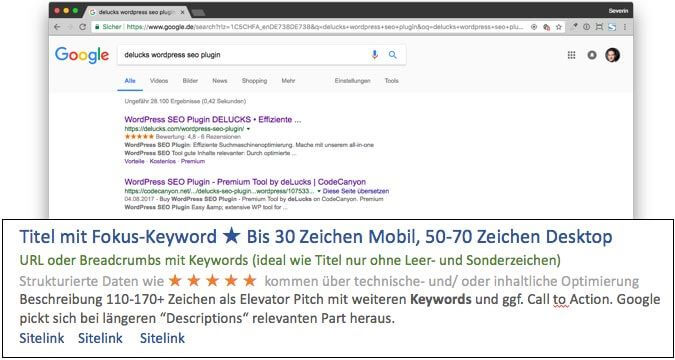This screenshot has width=675, height=360.
Task: Click the address bar URL
Action: [x=325, y=27]
